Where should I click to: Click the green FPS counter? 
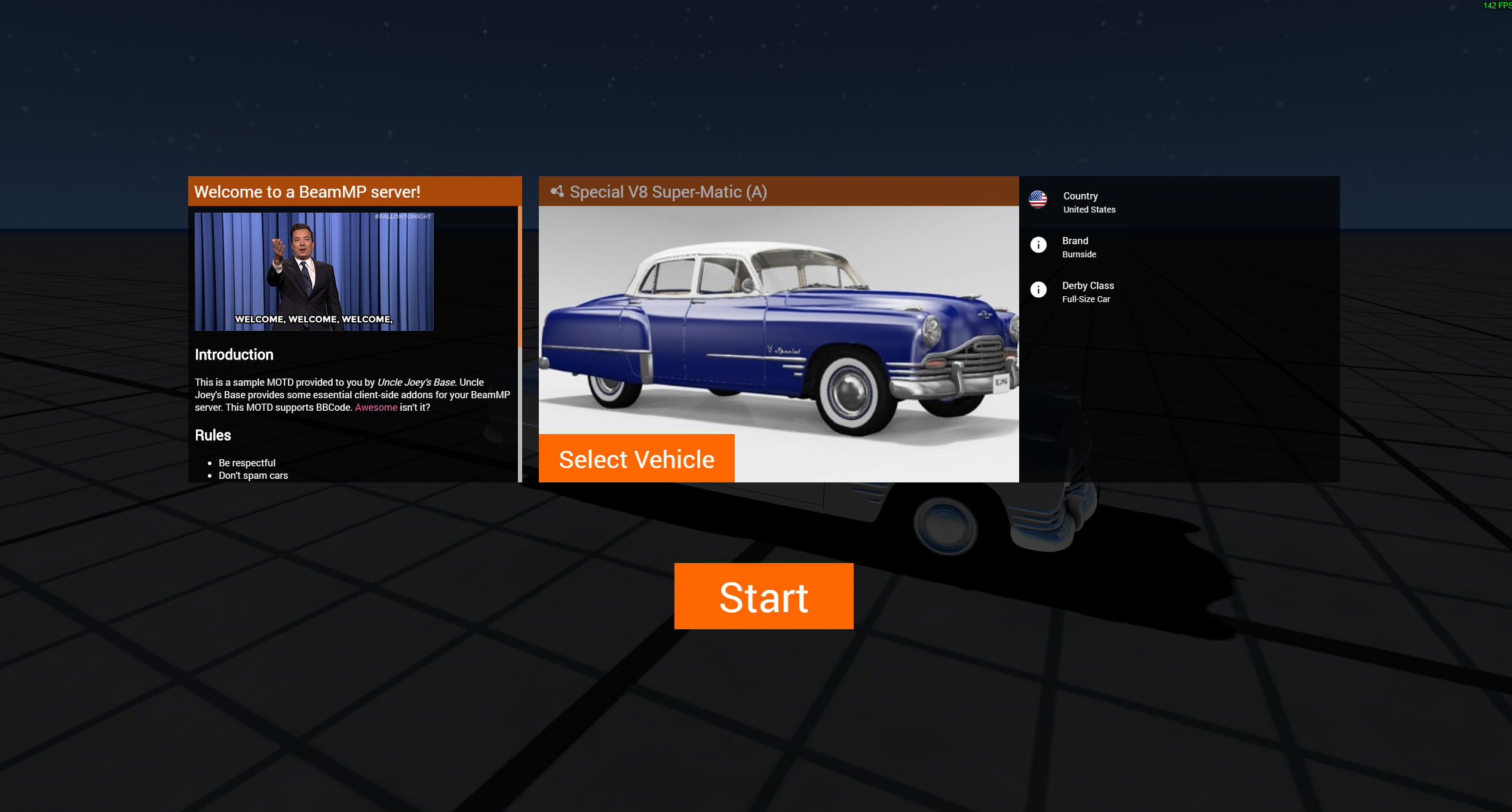(1496, 5)
